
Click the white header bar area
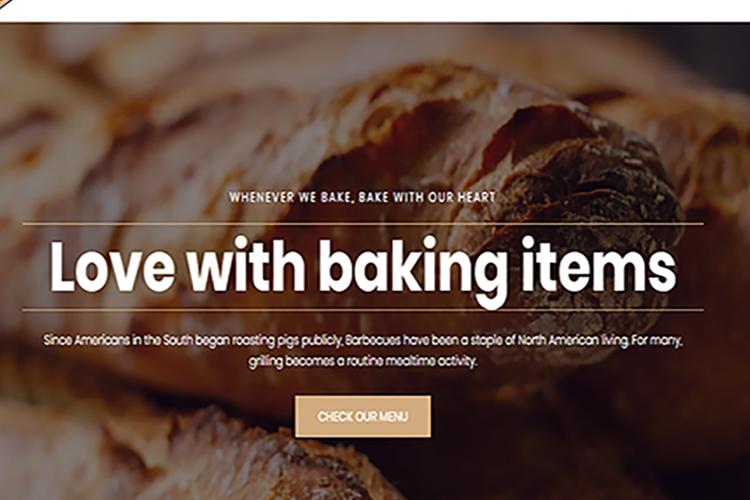pos(375,11)
